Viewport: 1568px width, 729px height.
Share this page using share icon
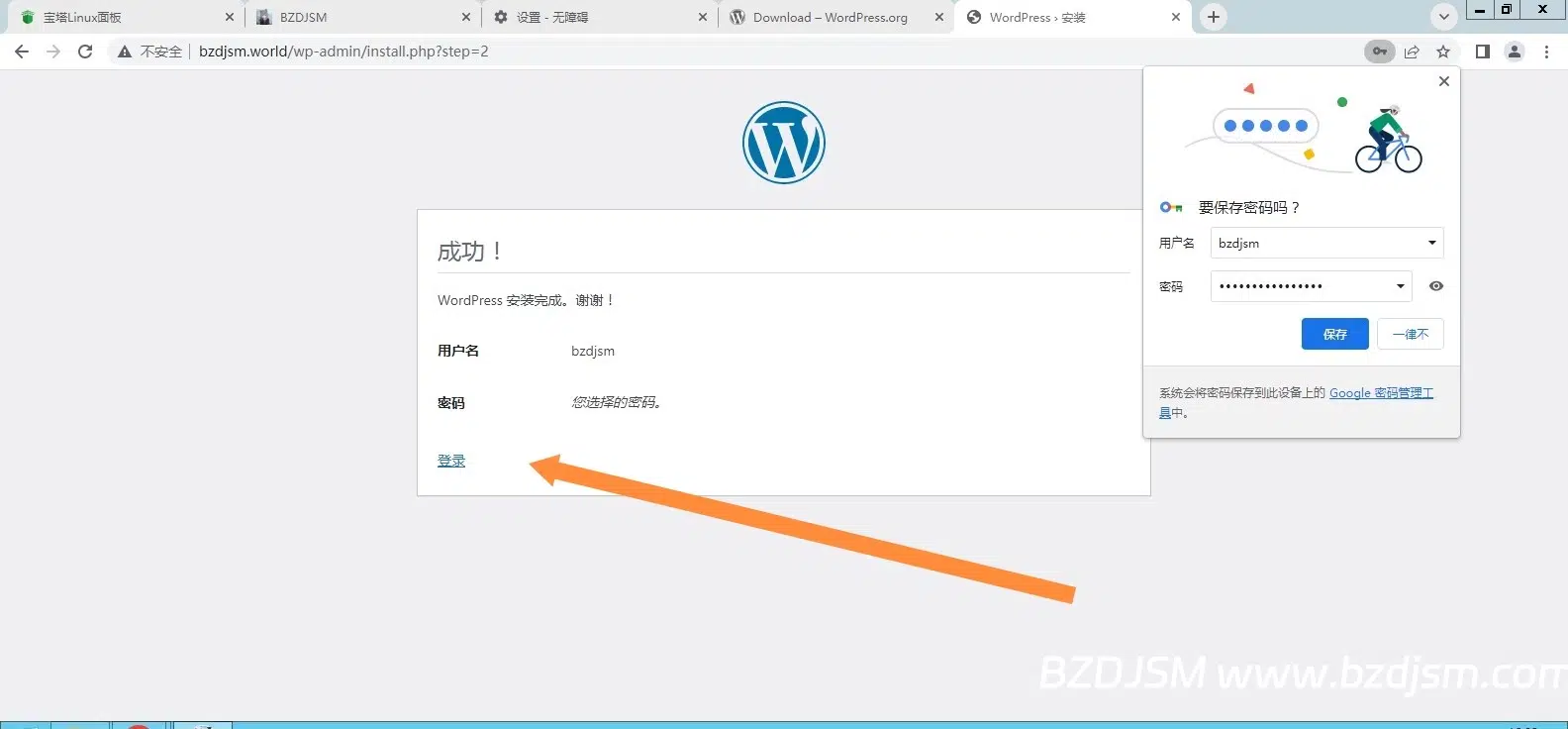1412,52
